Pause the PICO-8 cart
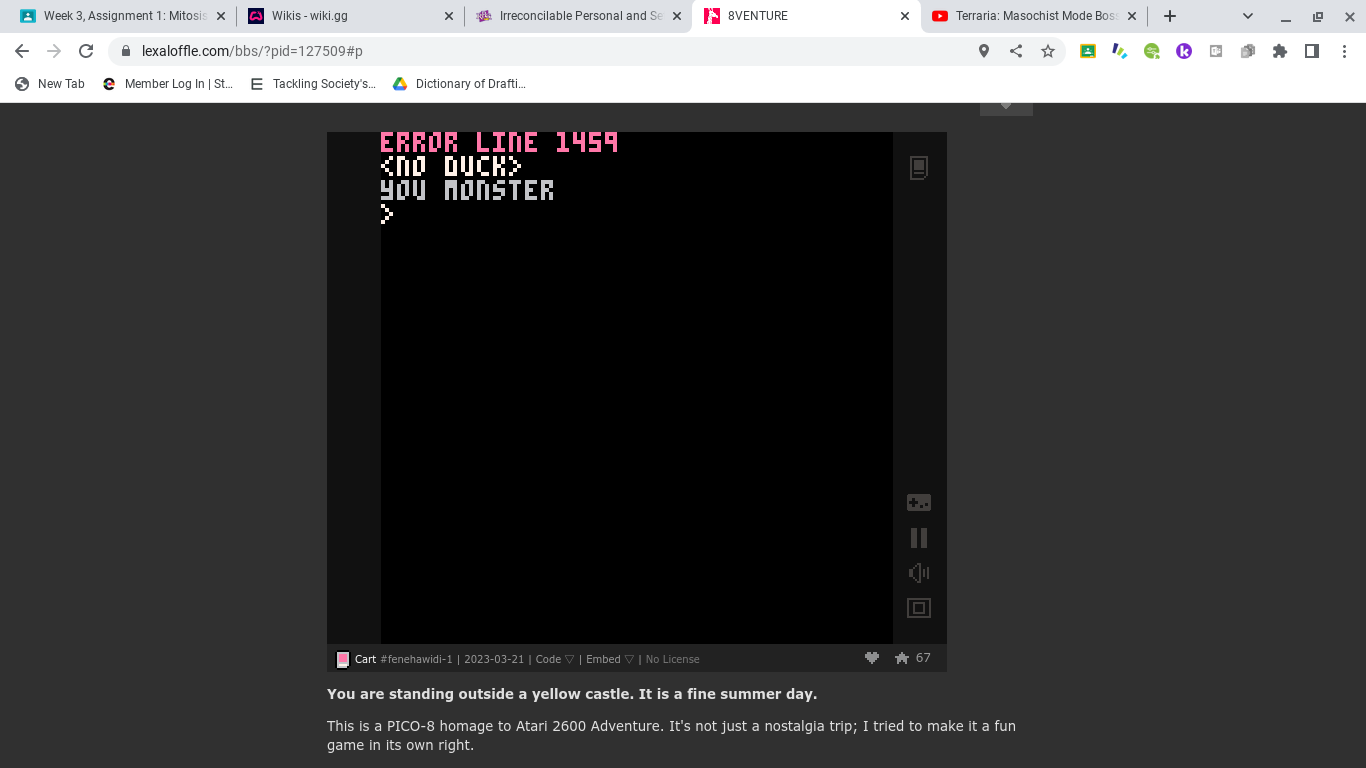This screenshot has width=1366, height=768. (919, 538)
